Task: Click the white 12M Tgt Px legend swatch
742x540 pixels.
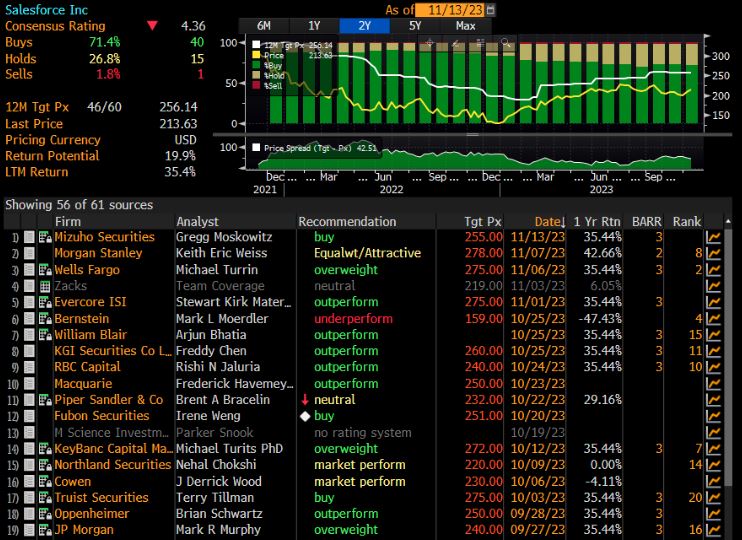Action: [x=256, y=45]
